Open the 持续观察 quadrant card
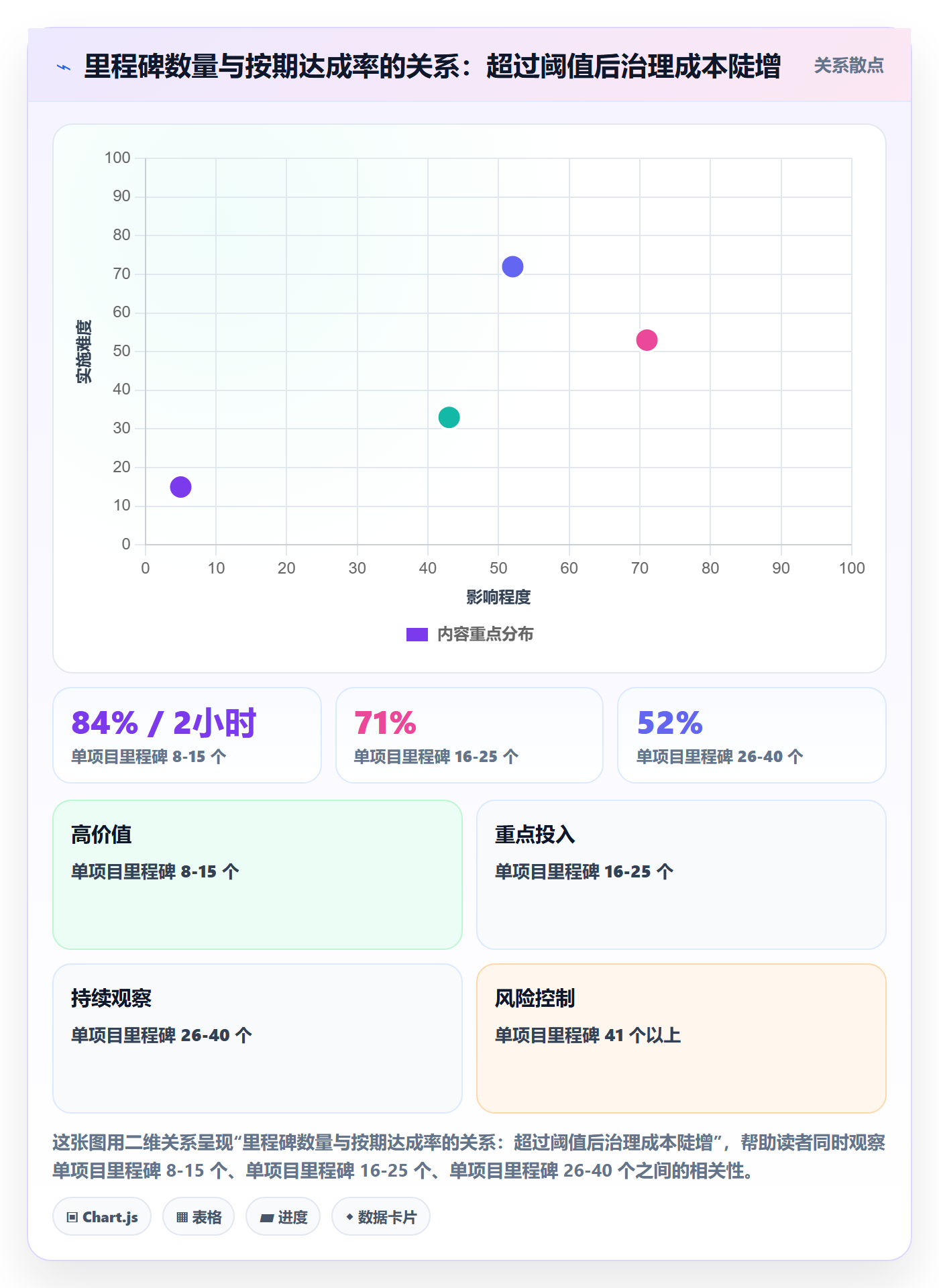Screen dimensions: 939x1288 click(258, 1038)
